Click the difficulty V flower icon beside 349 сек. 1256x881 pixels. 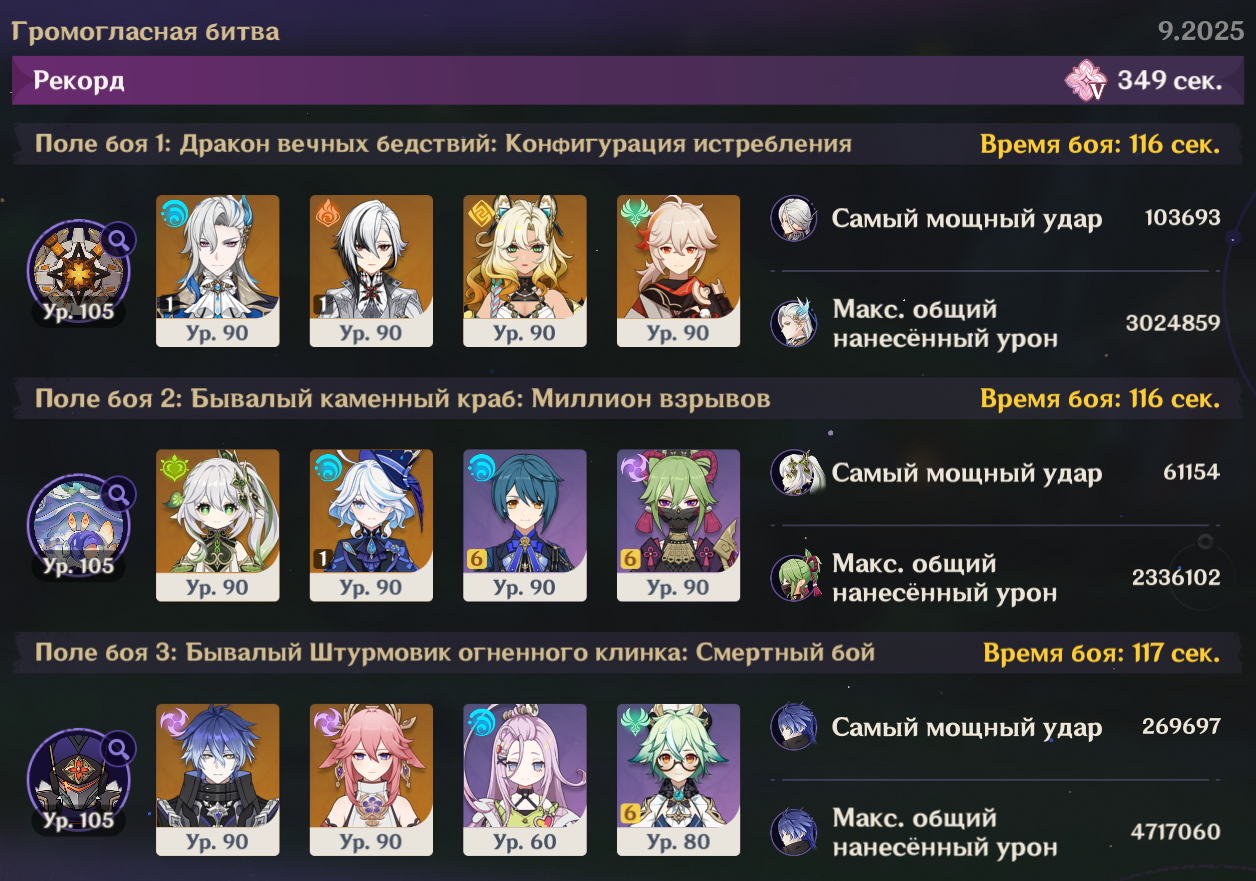1087,81
